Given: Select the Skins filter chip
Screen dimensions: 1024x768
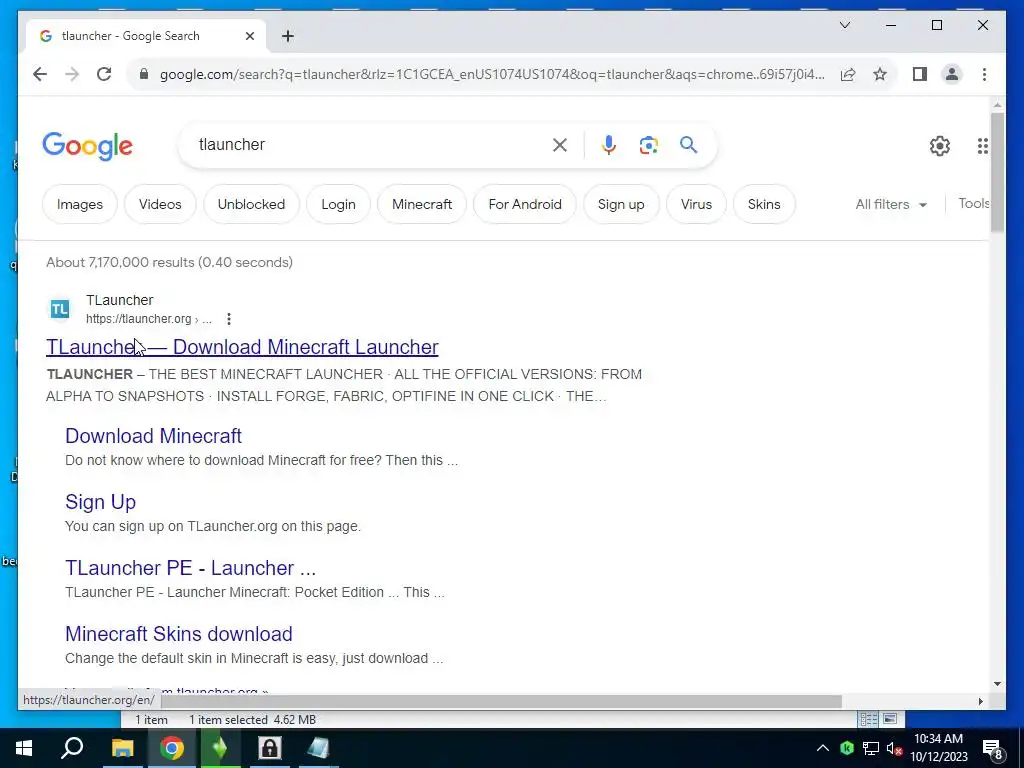Looking at the screenshot, I should tap(764, 204).
